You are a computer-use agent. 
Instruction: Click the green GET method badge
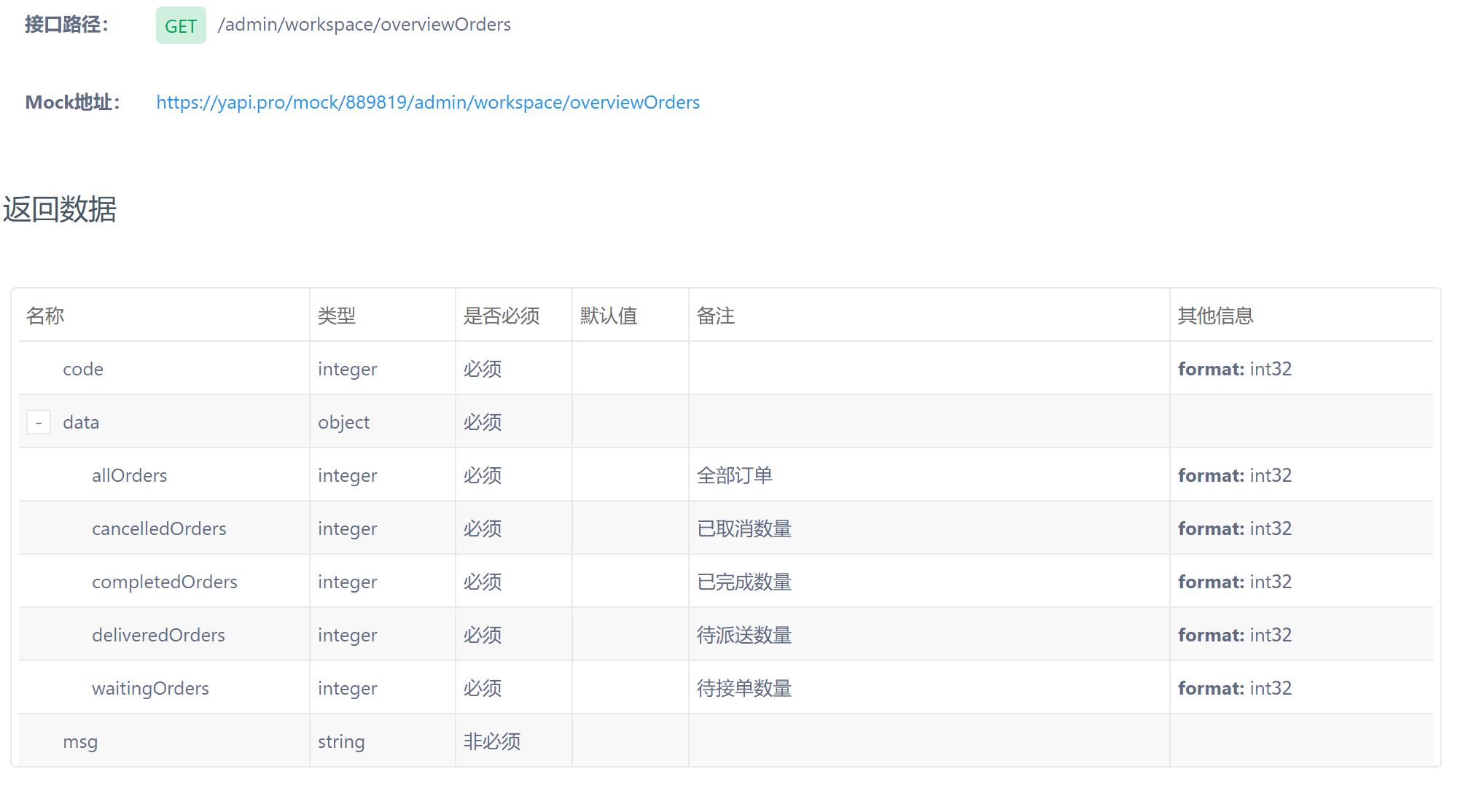click(x=181, y=26)
